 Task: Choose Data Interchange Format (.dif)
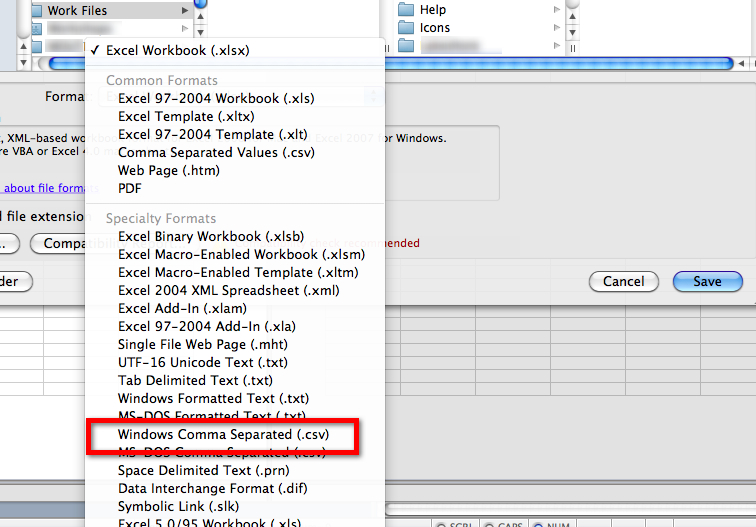pos(213,488)
